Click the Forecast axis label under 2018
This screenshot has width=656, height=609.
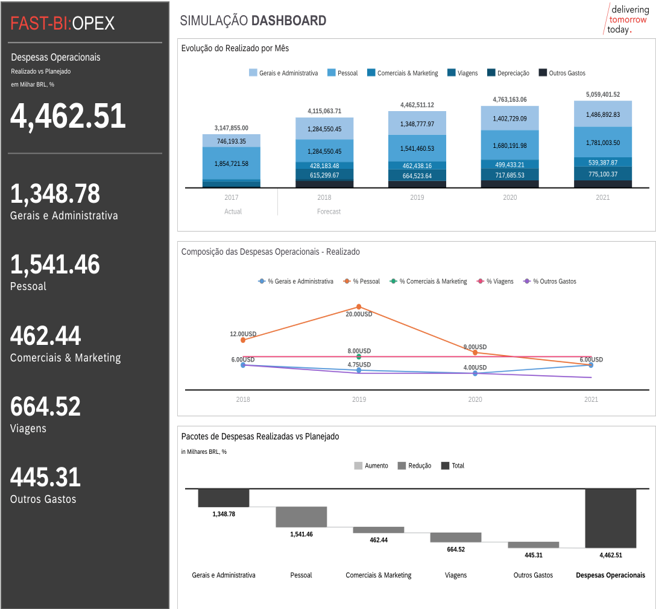tap(328, 211)
